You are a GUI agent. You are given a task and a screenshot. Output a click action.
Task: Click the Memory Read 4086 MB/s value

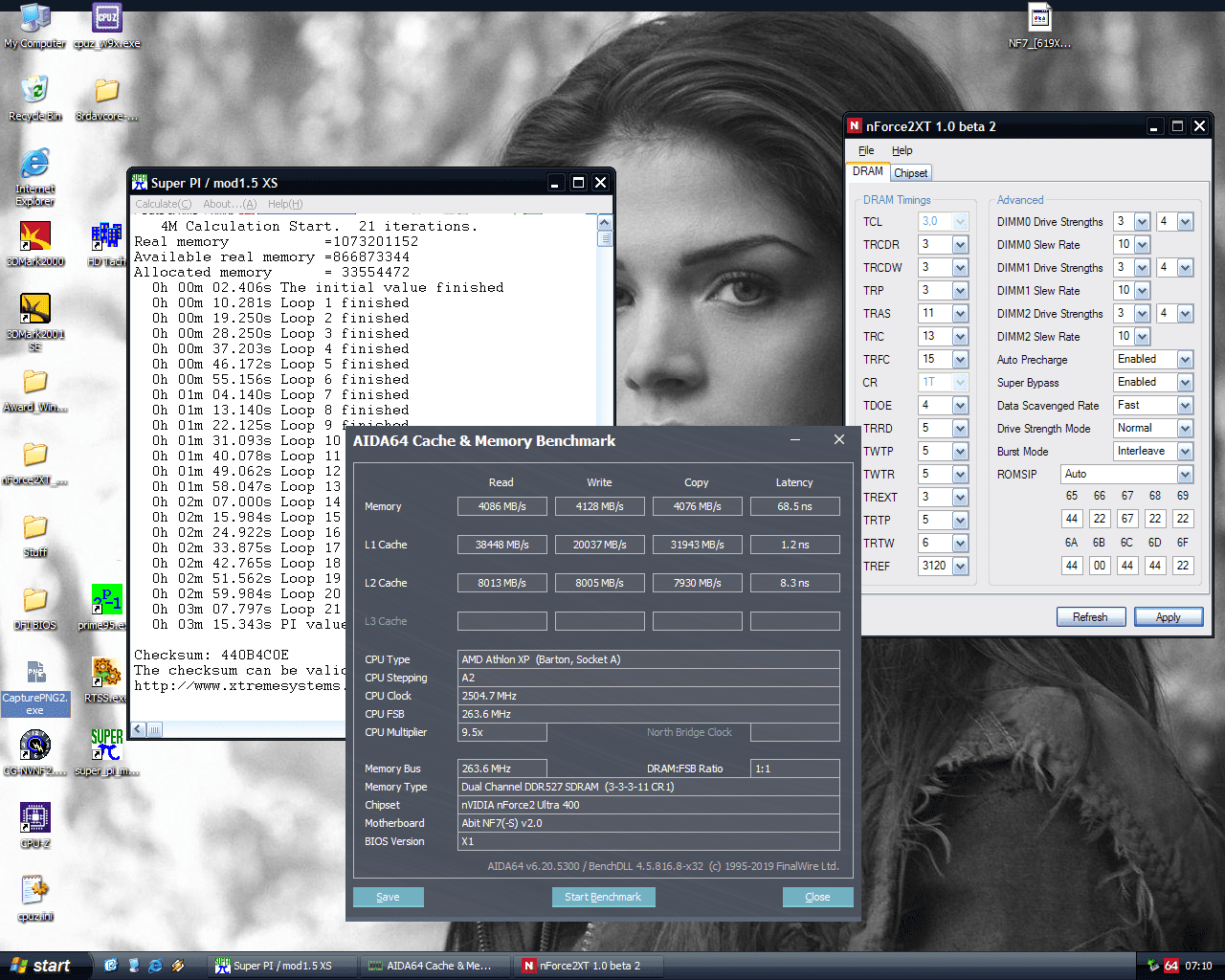coord(502,506)
